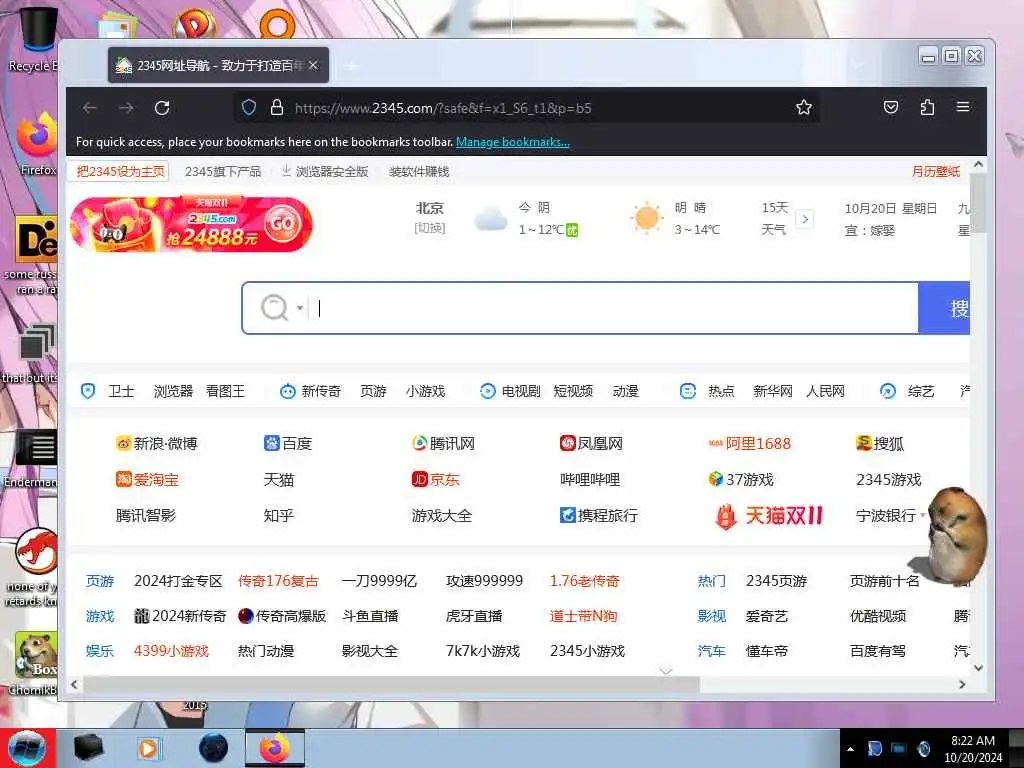Select the 2345网址导航 browser tab
This screenshot has height=768, width=1024.
tap(218, 65)
